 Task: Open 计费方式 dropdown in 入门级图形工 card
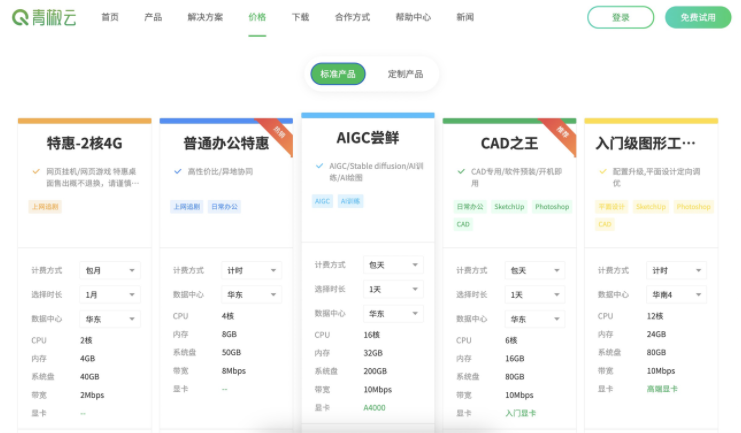coord(677,270)
